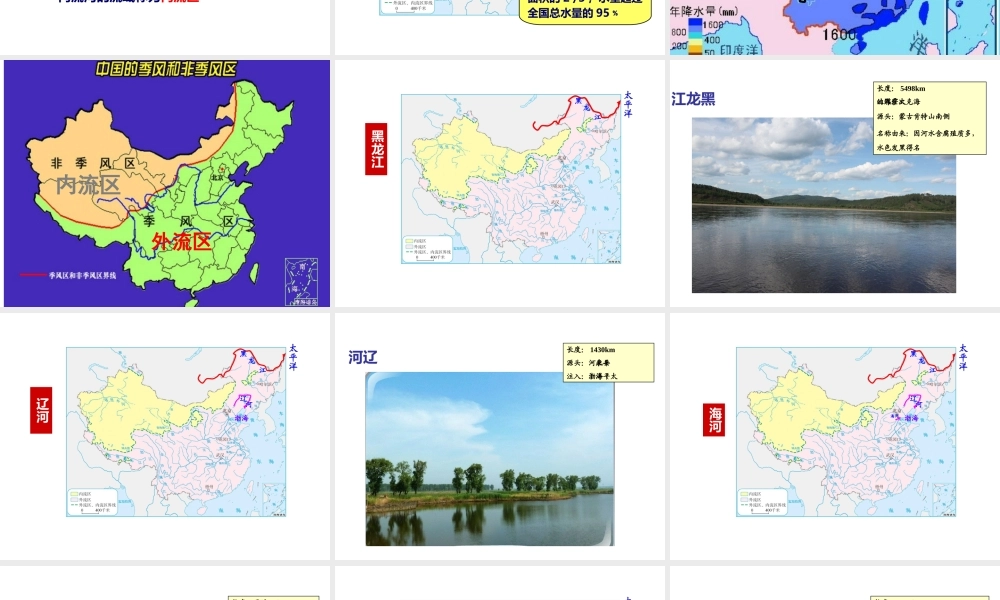Click the 非季风区 label on the map
1000x600 pixels.
(93, 163)
